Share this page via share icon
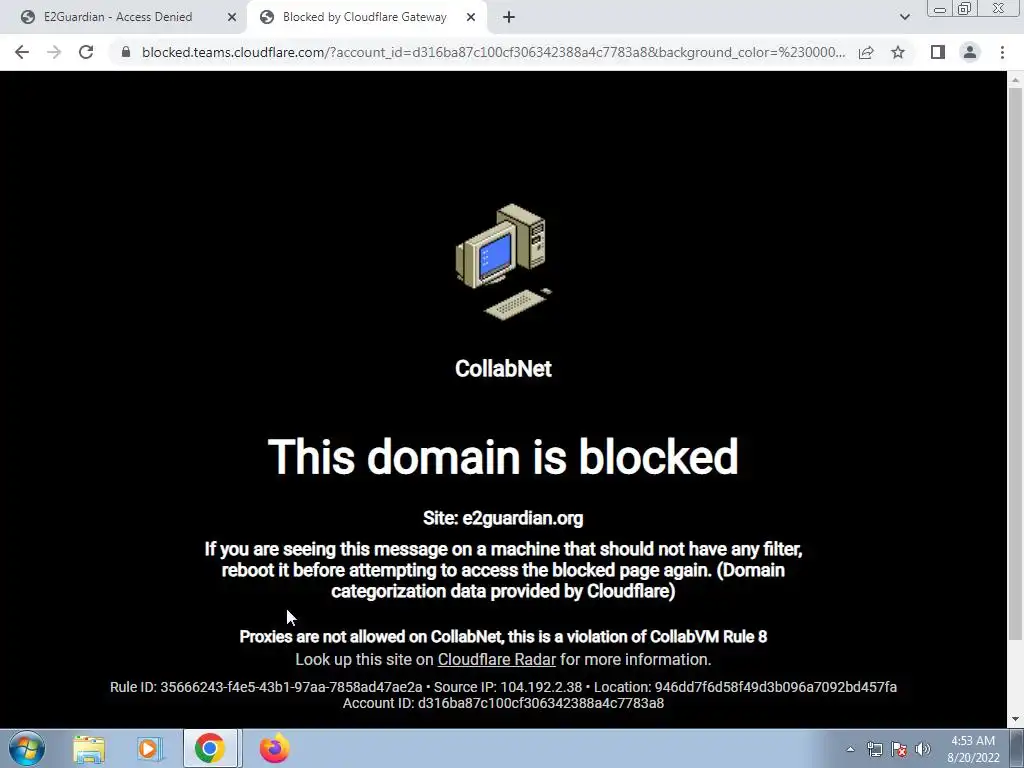Viewport: 1024px width, 768px height. coord(866,52)
